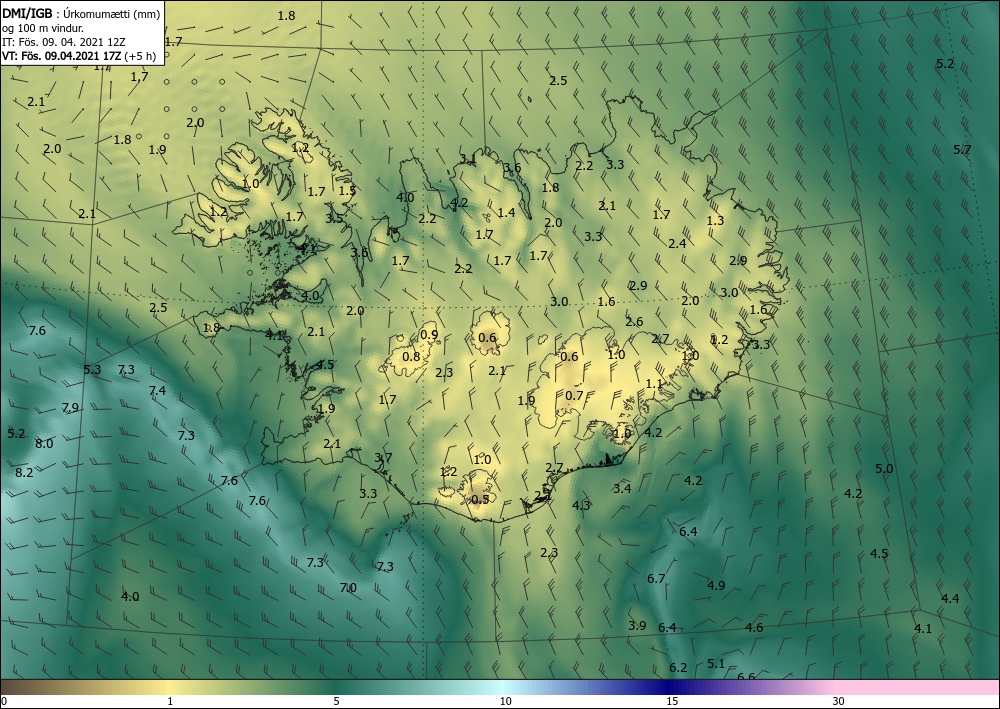The width and height of the screenshot is (1000, 709).
Task: Select the 1.5 value label
Action: (x=347, y=190)
